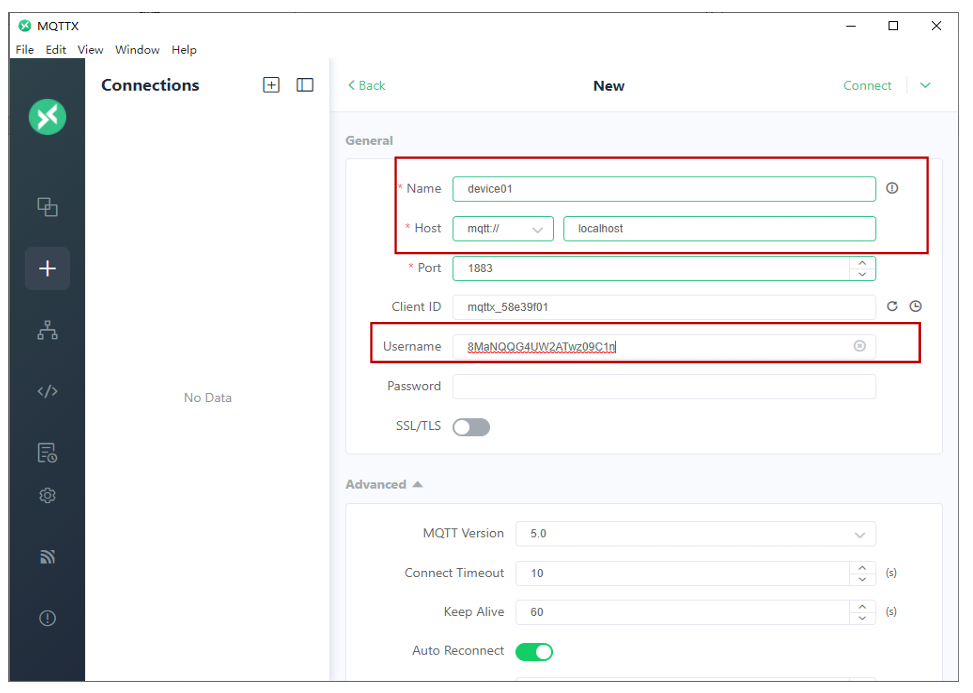973x693 pixels.
Task: Click the MQTTX logo in sidebar
Action: pos(47,117)
